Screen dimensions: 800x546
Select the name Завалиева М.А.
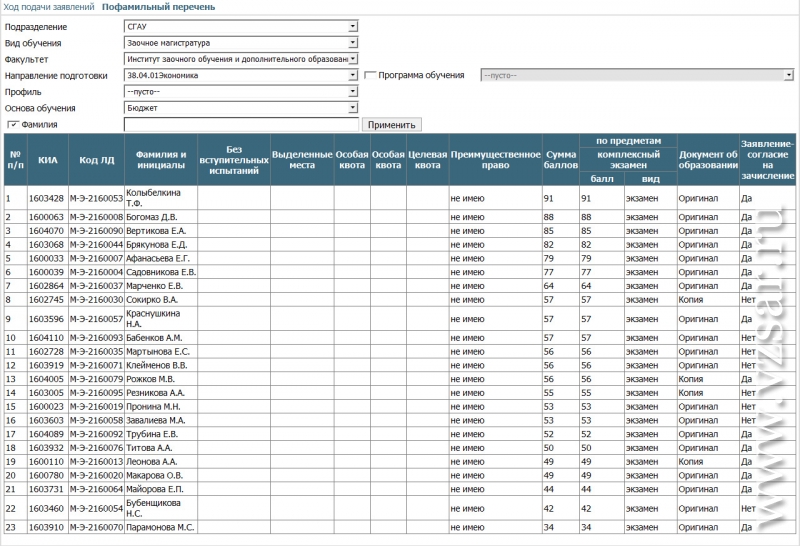point(156,420)
